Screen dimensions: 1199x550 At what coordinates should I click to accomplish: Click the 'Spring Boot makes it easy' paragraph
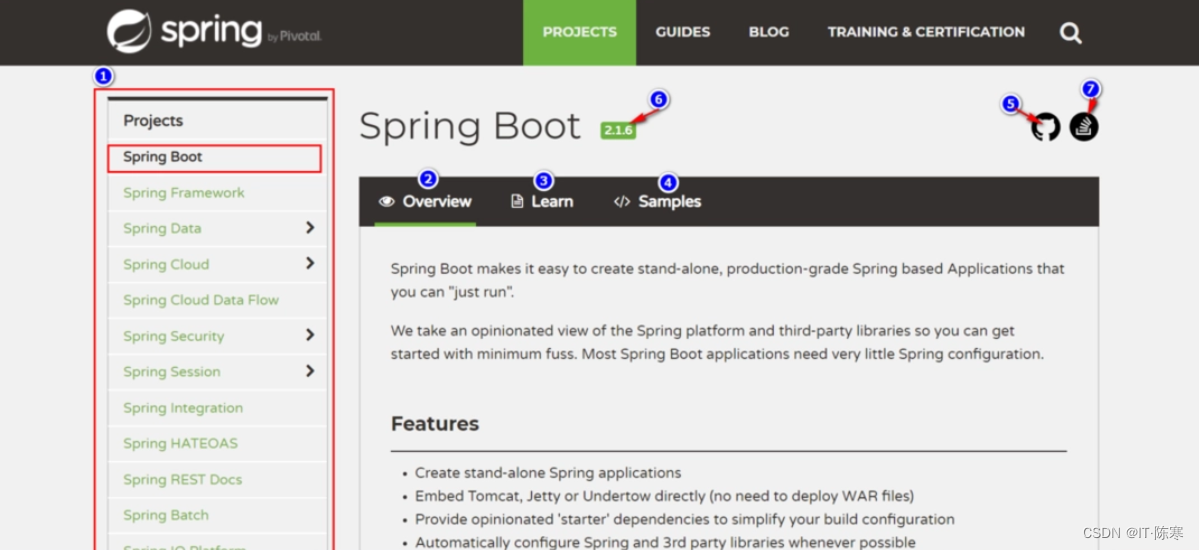tap(727, 280)
